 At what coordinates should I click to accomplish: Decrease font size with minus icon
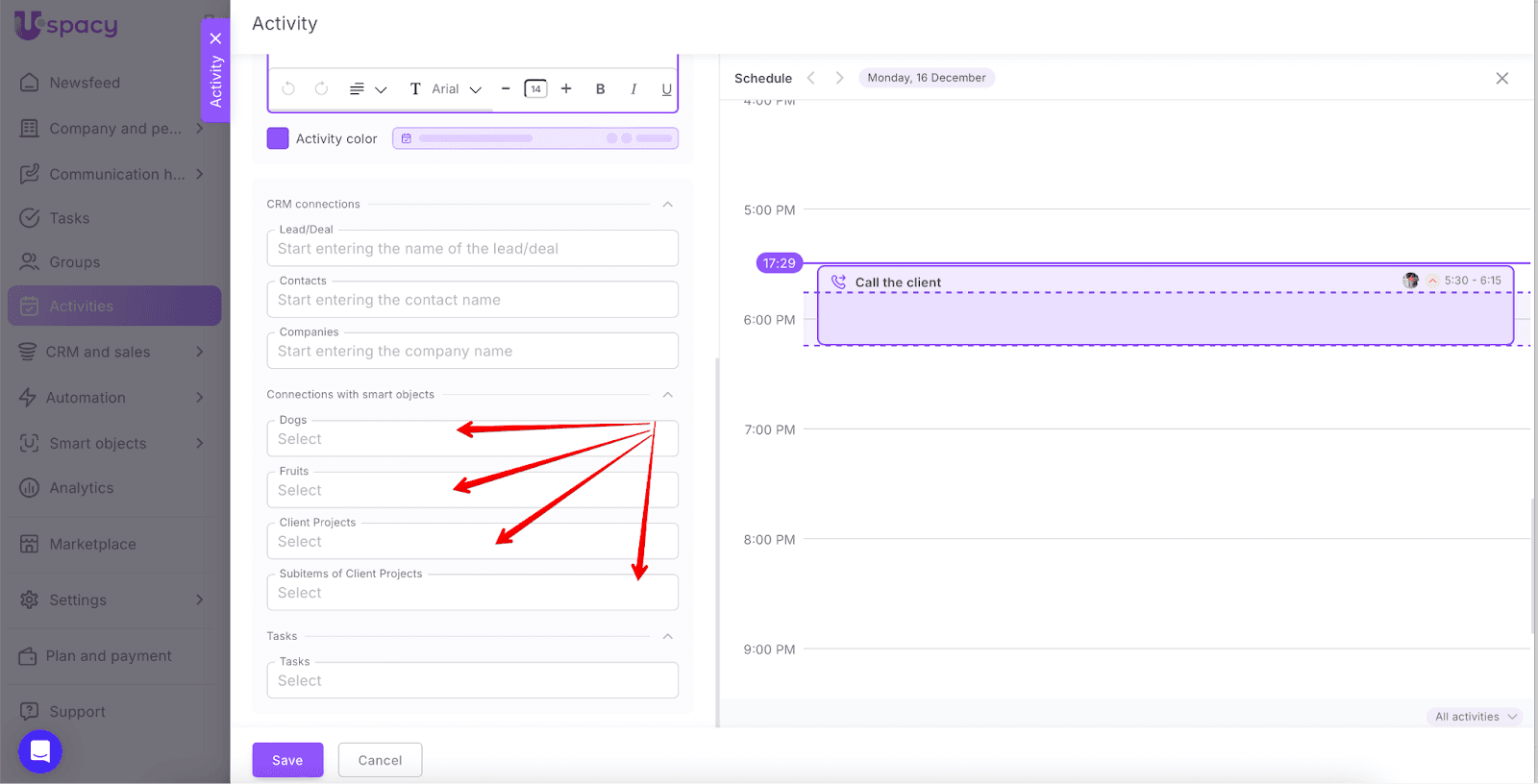pyautogui.click(x=506, y=88)
